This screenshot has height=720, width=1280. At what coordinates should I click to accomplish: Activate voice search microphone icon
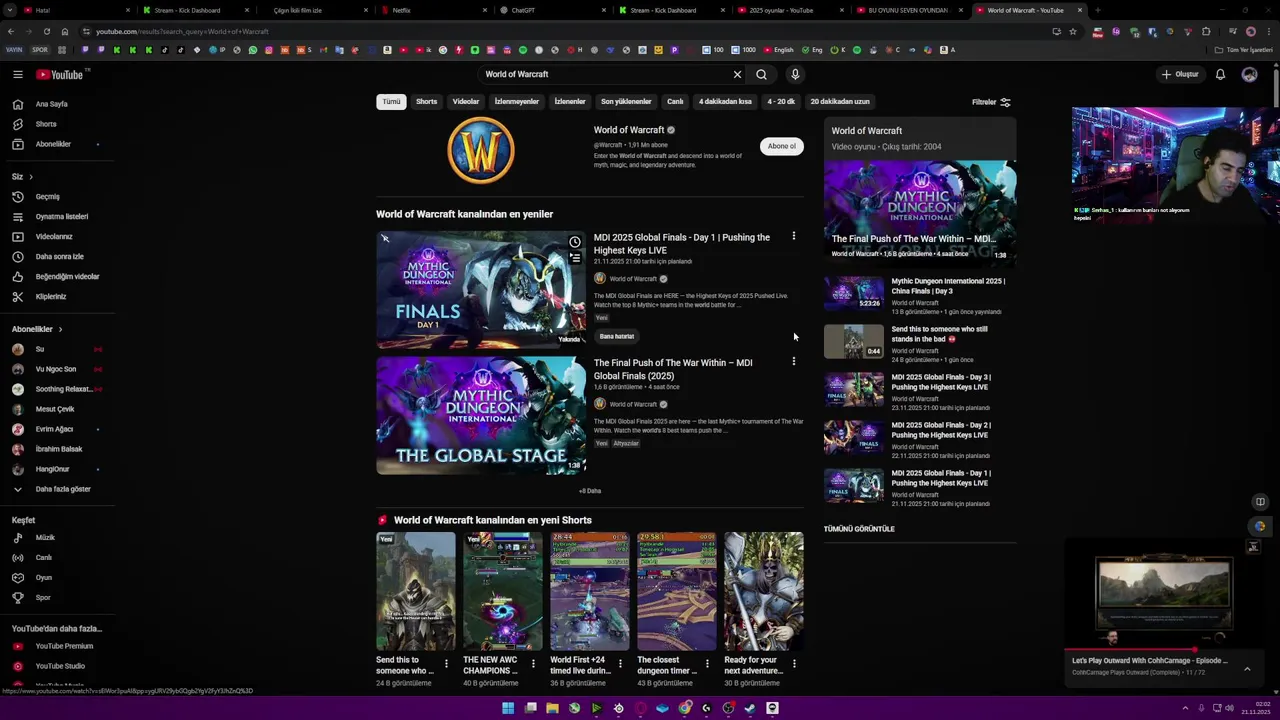coord(795,74)
